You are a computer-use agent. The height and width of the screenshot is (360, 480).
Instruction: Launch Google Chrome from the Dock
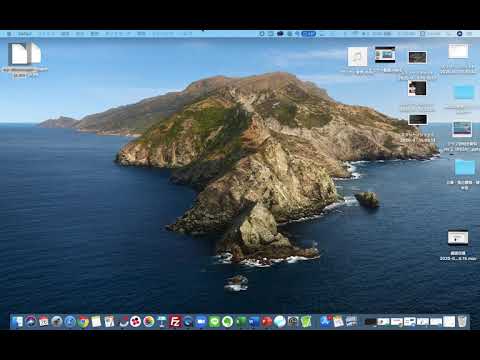(x=83, y=322)
